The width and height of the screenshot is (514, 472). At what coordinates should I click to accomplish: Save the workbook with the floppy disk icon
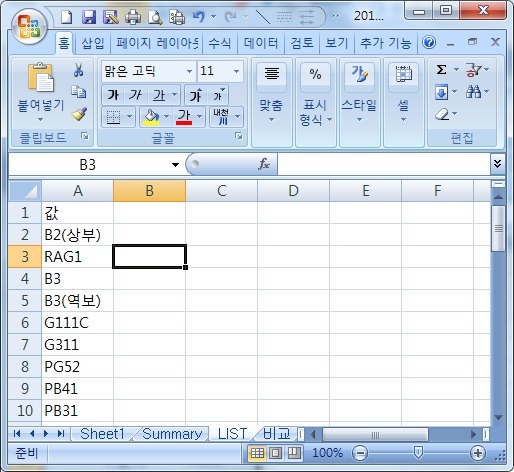point(89,17)
